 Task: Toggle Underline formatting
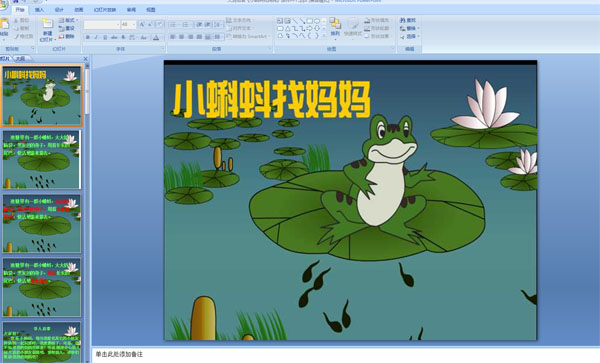coord(105,37)
